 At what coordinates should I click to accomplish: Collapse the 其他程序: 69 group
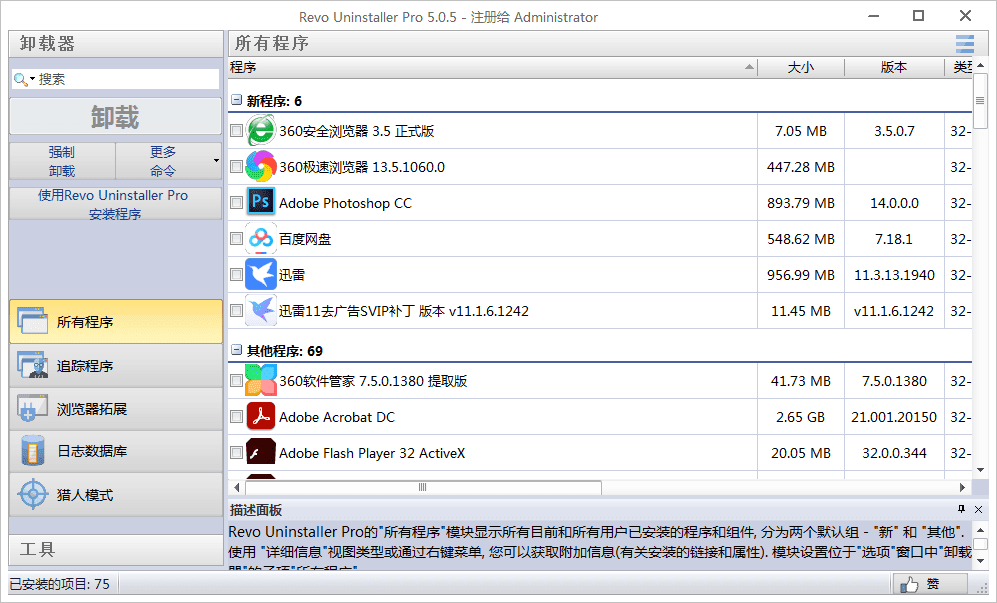[237, 350]
